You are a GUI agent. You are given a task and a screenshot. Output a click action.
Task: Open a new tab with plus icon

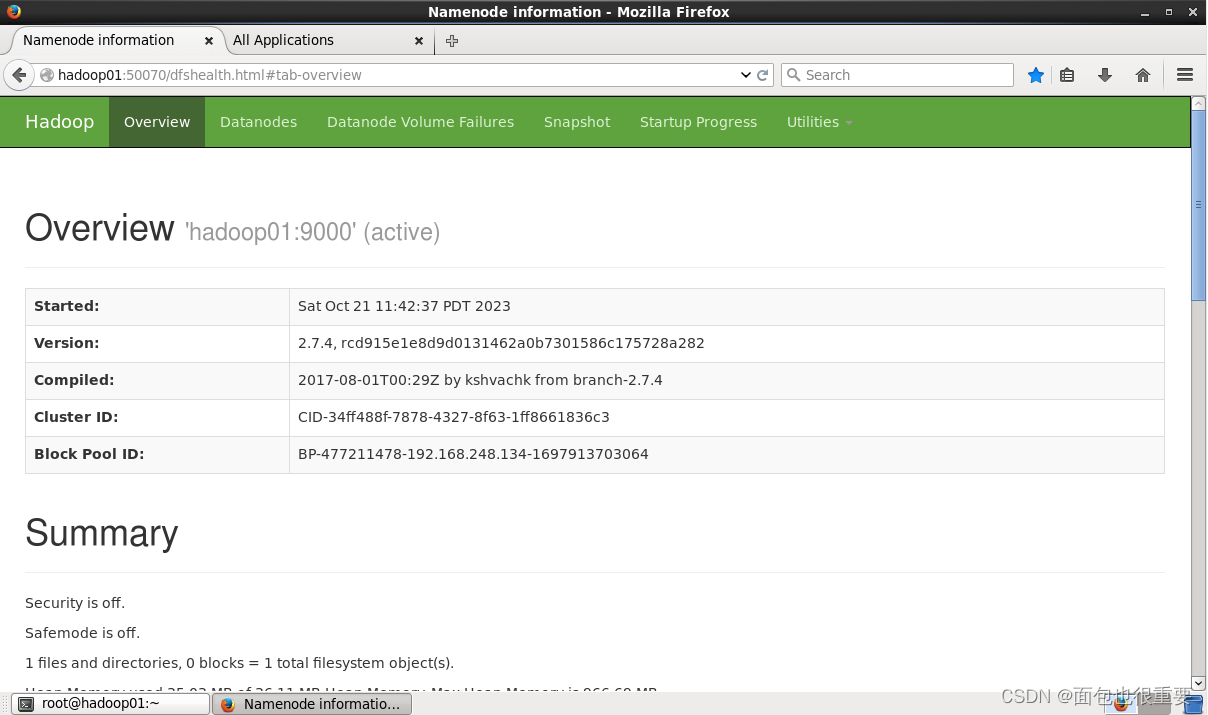(452, 41)
